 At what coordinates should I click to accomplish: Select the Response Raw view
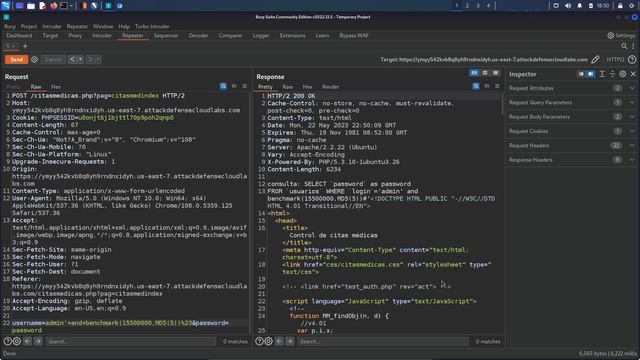coord(288,87)
